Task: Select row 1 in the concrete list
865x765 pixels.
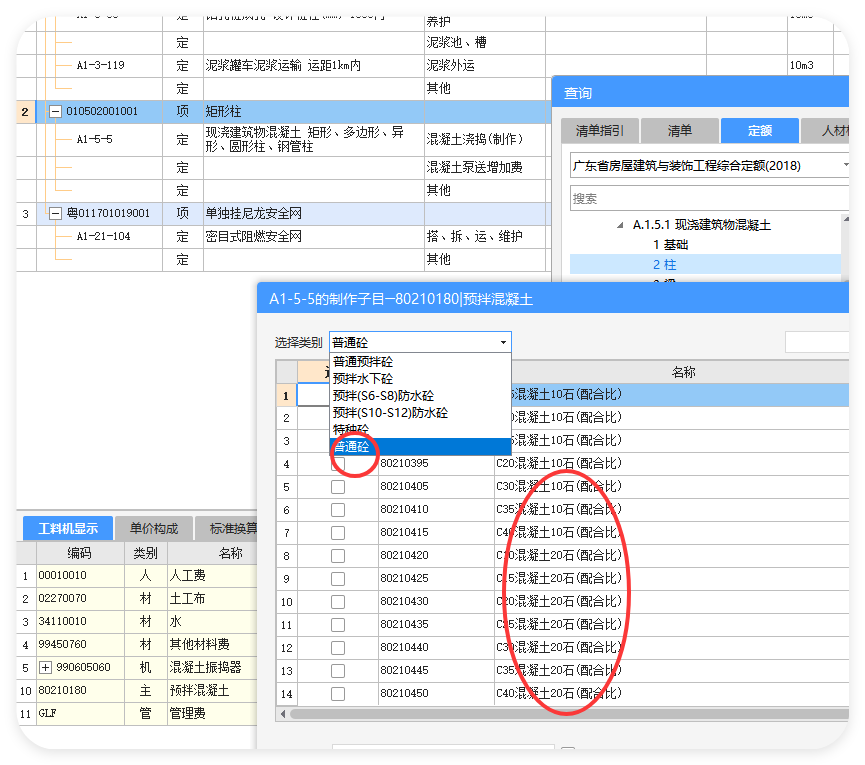Action: pyautogui.click(x=286, y=395)
